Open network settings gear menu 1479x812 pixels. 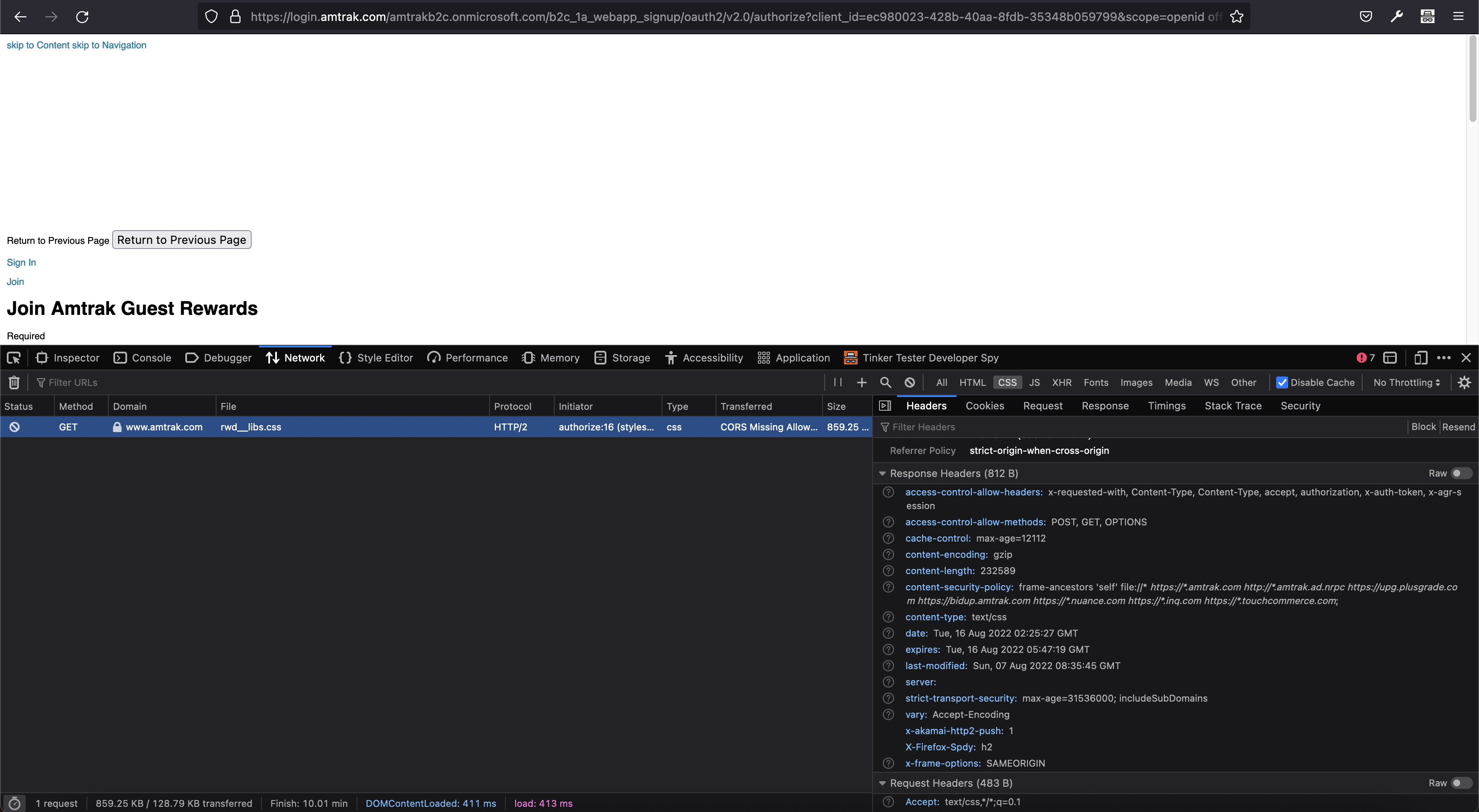point(1464,382)
